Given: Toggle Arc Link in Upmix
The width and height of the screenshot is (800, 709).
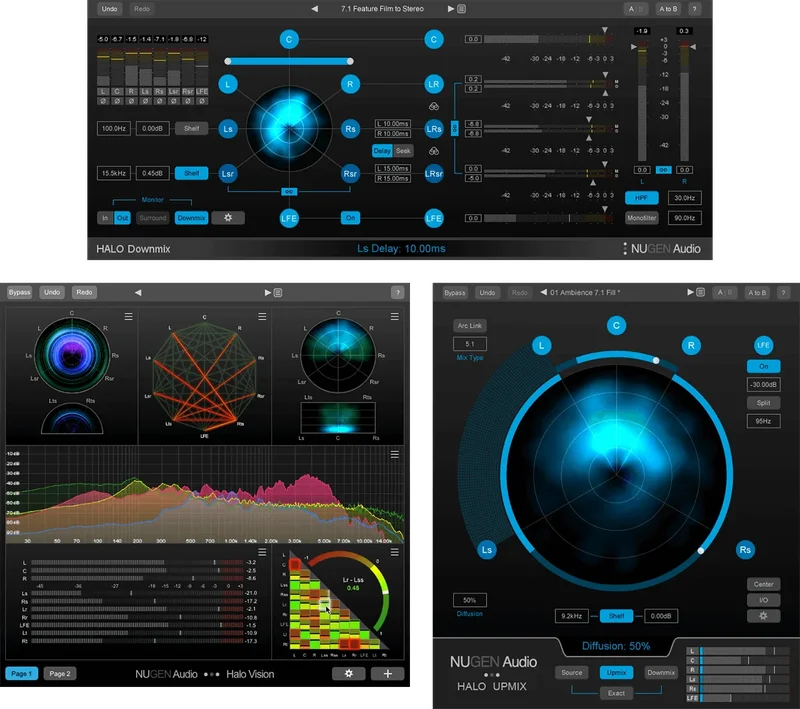Looking at the screenshot, I should point(469,325).
